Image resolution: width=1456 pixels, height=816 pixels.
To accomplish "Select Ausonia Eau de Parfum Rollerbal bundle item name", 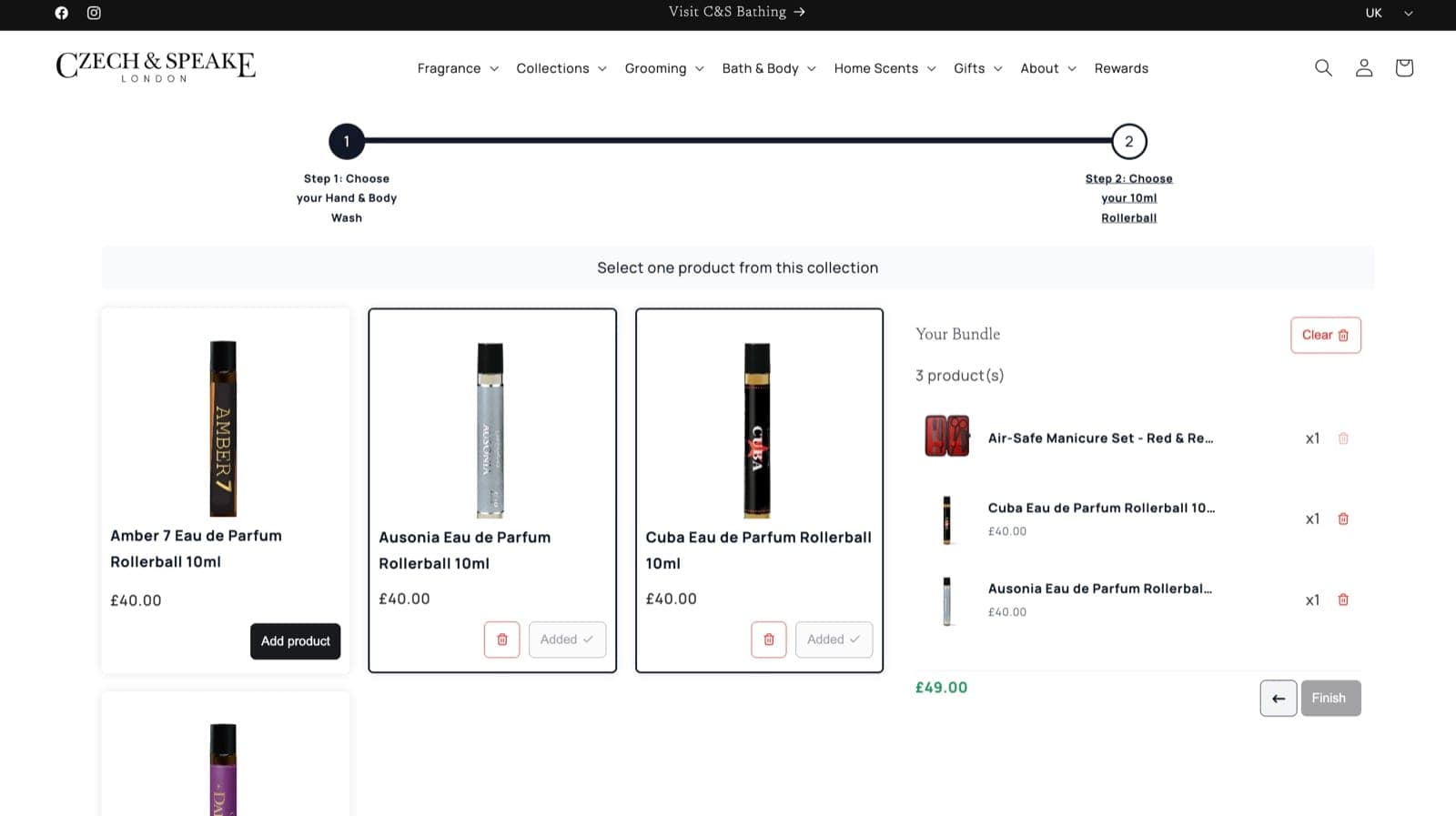I will coord(1100,589).
